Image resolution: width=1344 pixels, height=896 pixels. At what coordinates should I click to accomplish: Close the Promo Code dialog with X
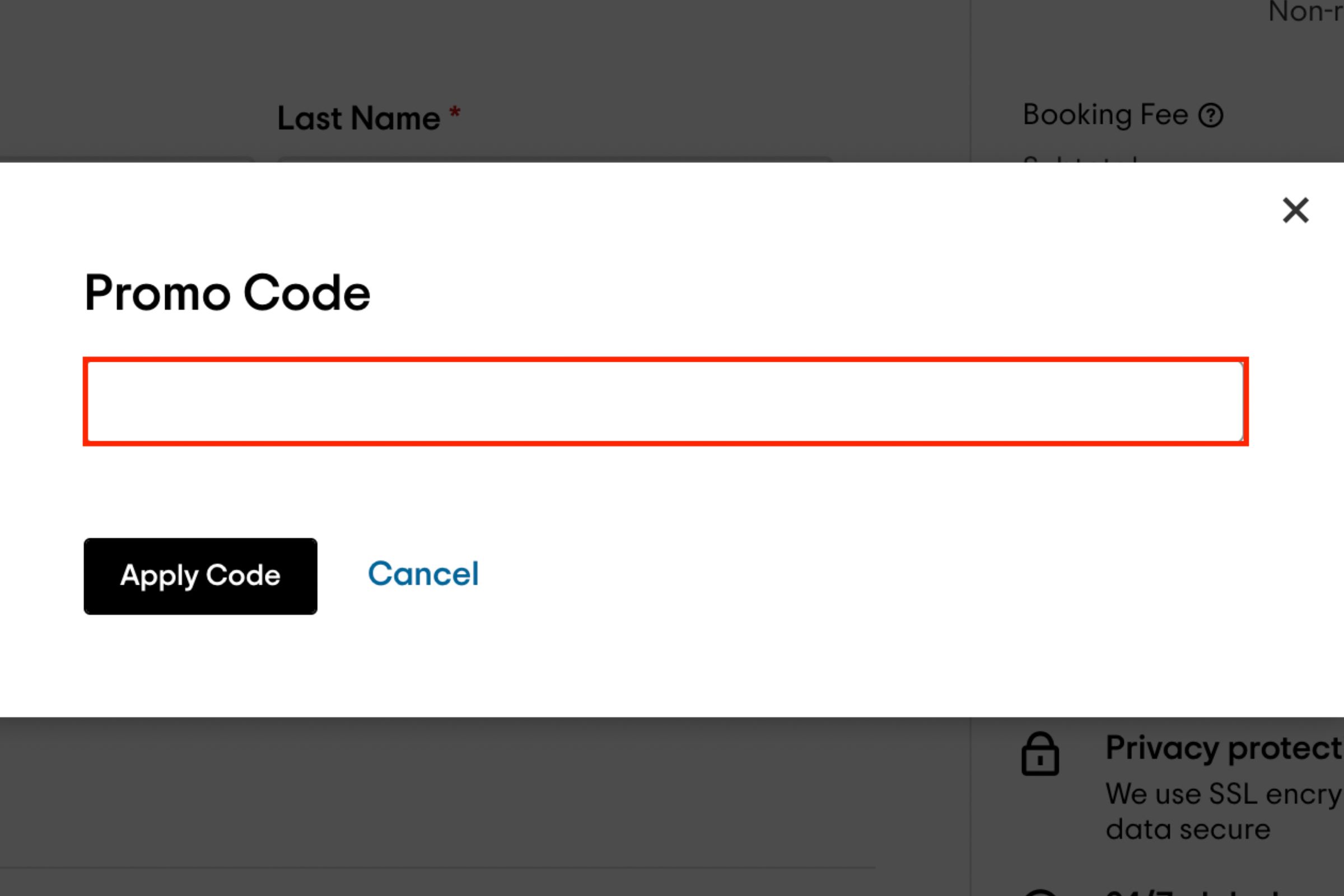1295,211
